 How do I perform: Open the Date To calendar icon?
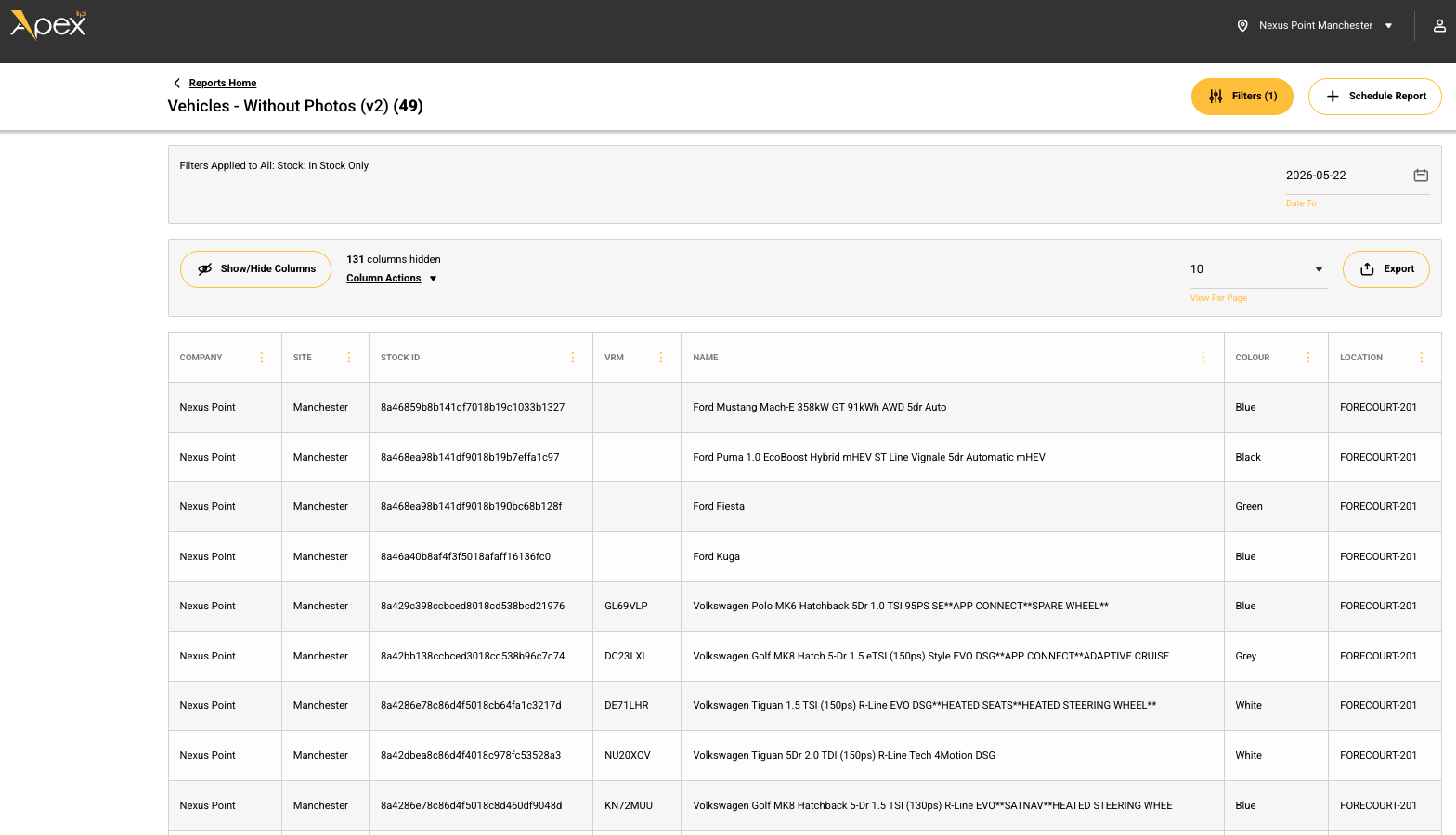1421,176
